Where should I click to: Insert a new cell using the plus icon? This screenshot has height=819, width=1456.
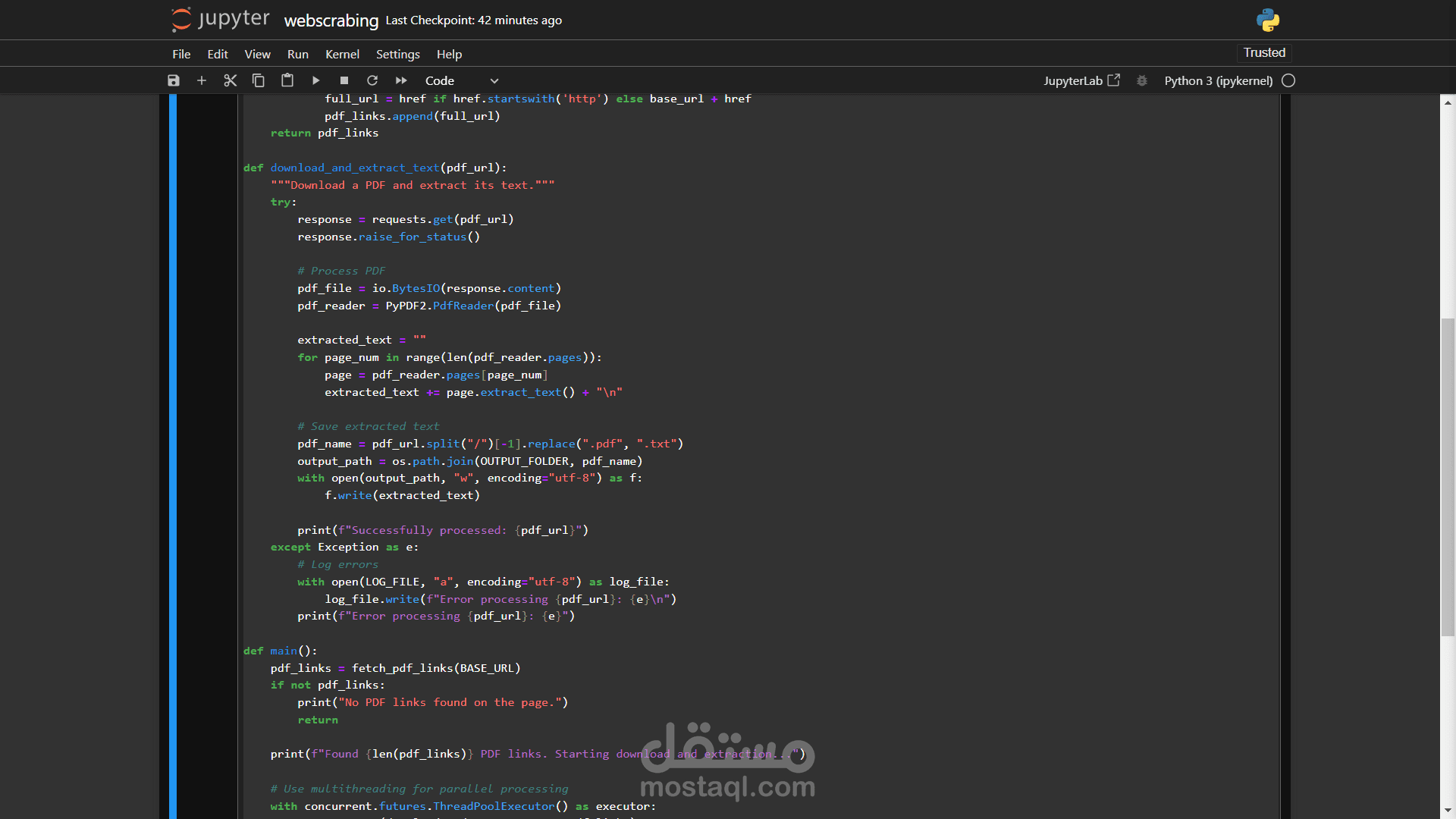click(202, 80)
